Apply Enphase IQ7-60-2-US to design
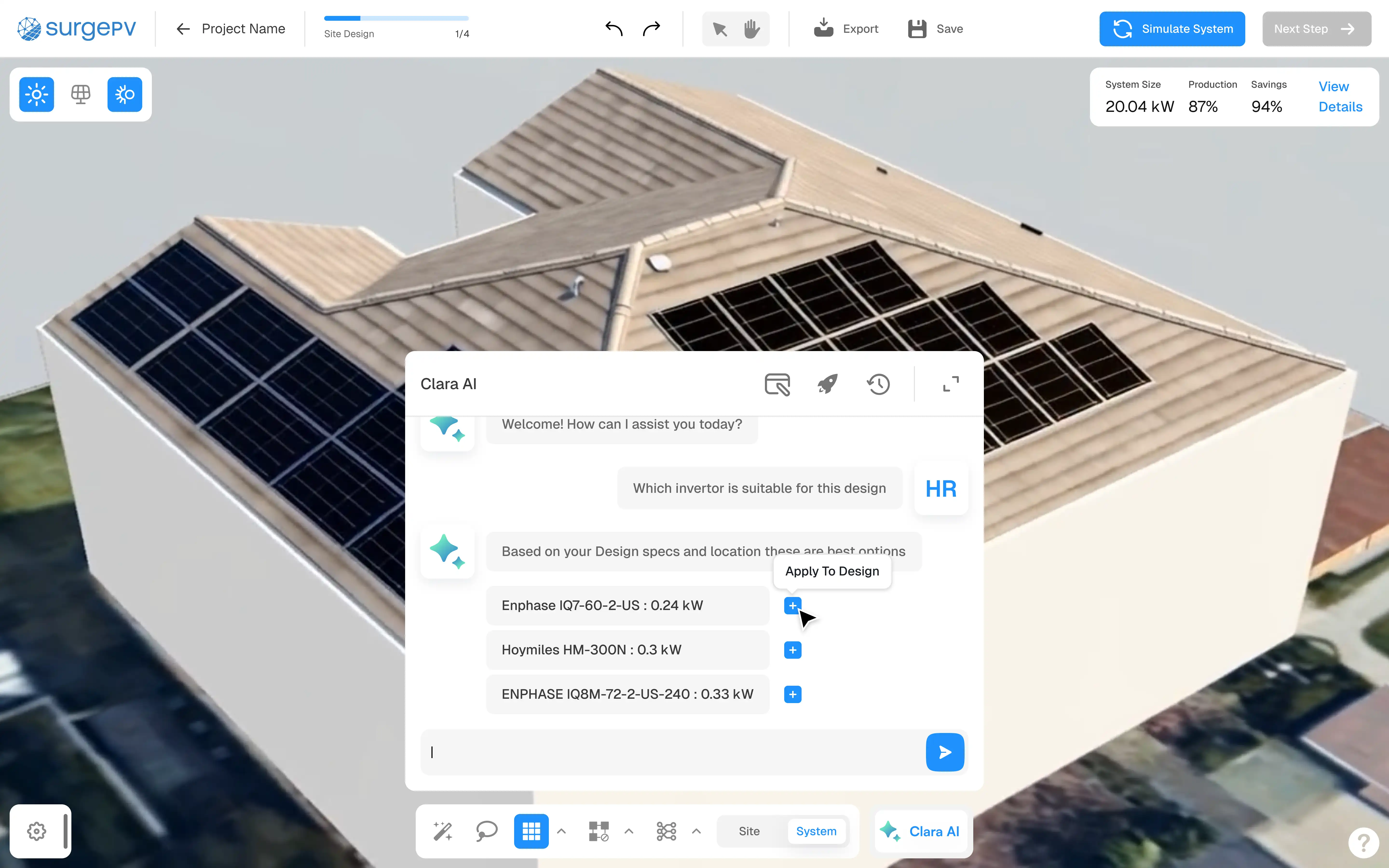This screenshot has height=868, width=1389. point(793,606)
